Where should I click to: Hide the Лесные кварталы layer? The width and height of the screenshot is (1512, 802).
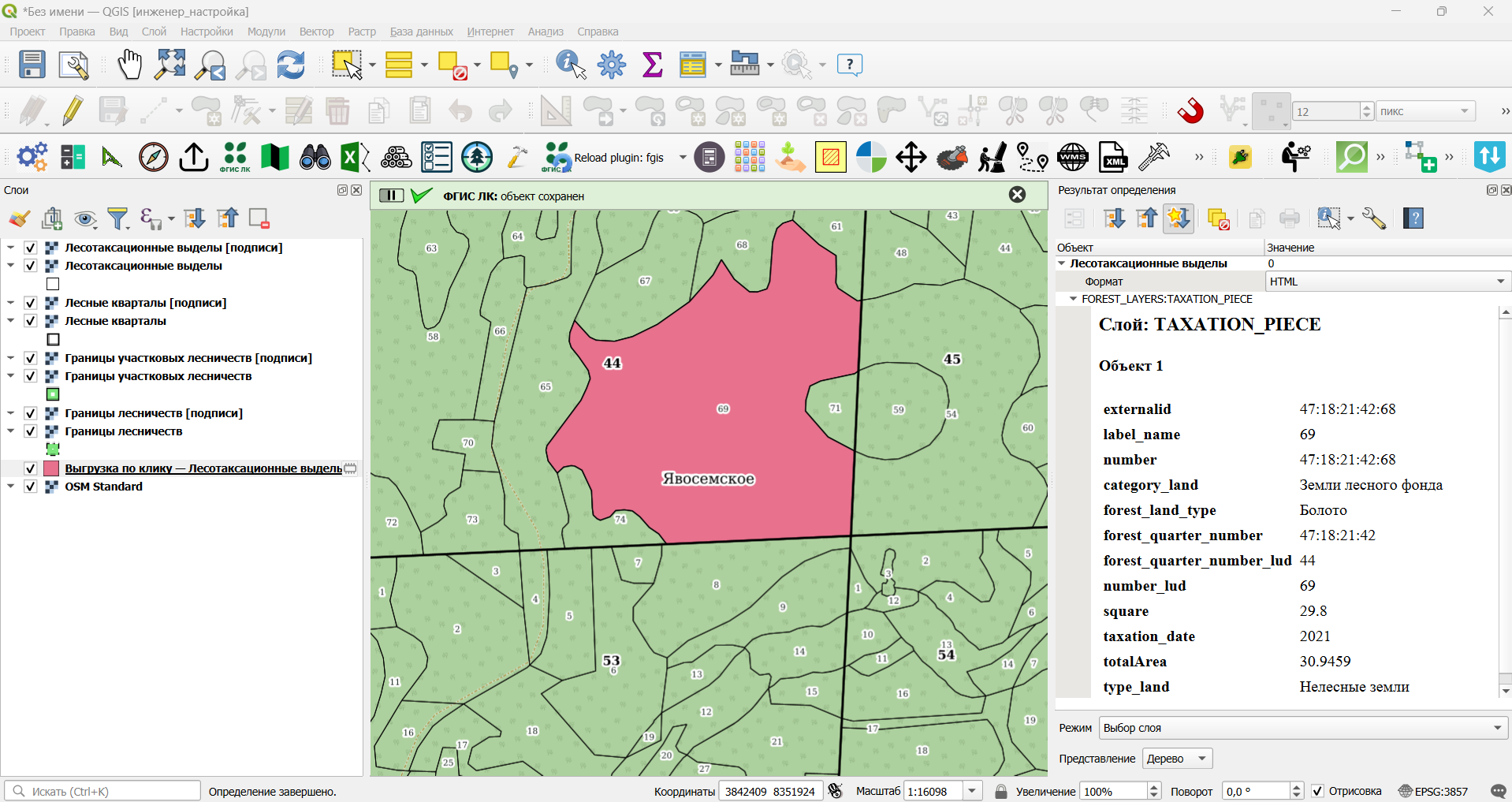(31, 321)
